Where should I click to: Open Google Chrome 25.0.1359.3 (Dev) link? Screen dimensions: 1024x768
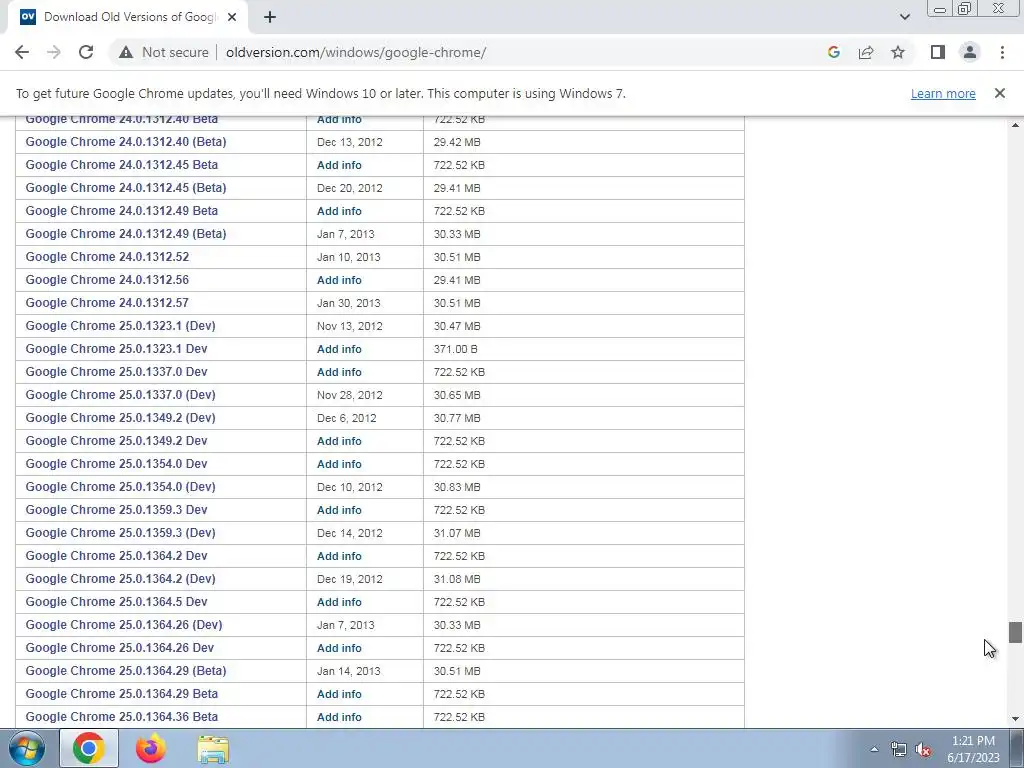(120, 532)
